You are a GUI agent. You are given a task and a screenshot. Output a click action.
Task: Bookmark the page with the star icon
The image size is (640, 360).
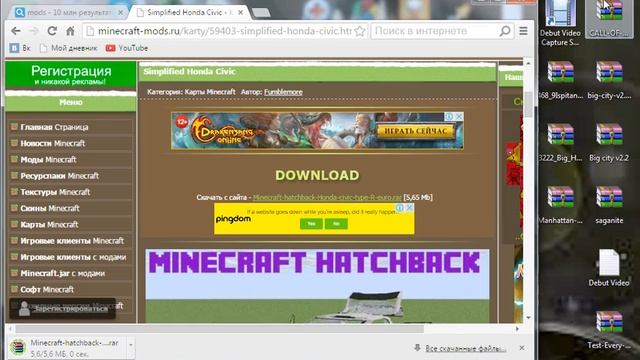[360, 31]
